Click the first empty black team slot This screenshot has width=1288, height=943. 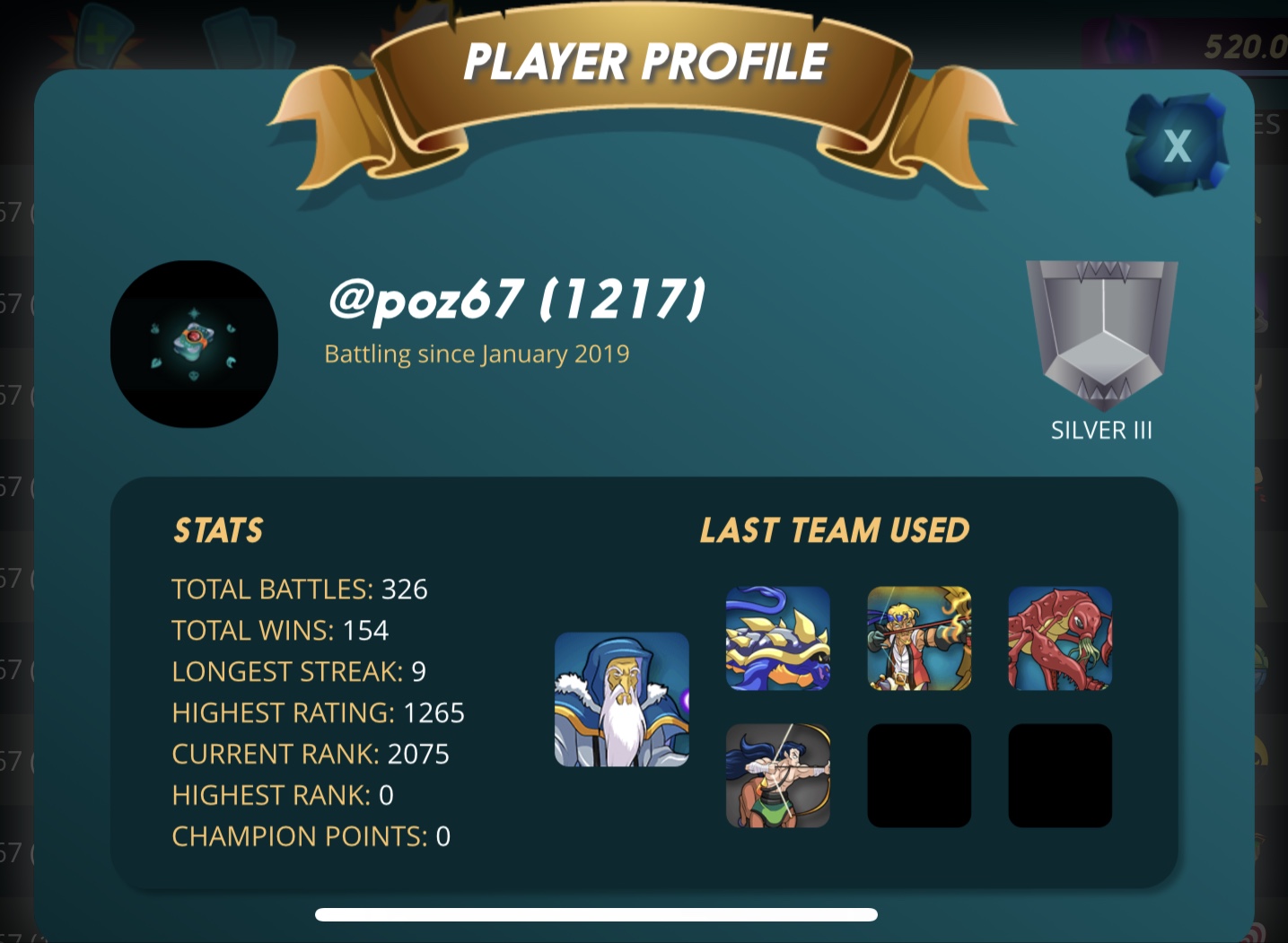[x=919, y=776]
